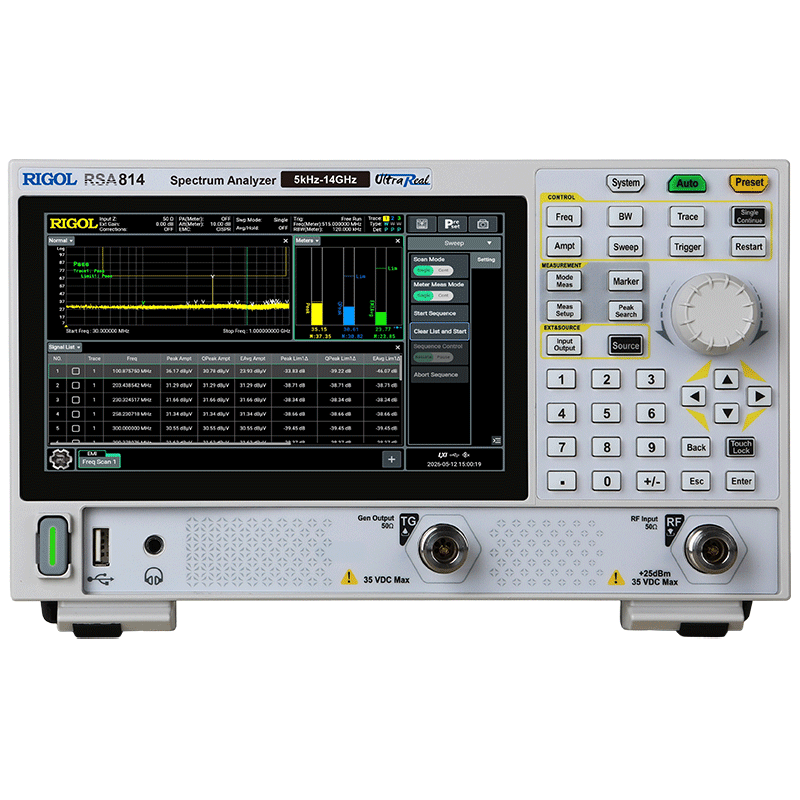Tap the Peak Ampt column header
Screen dimensions: 800x800
pyautogui.click(x=179, y=358)
